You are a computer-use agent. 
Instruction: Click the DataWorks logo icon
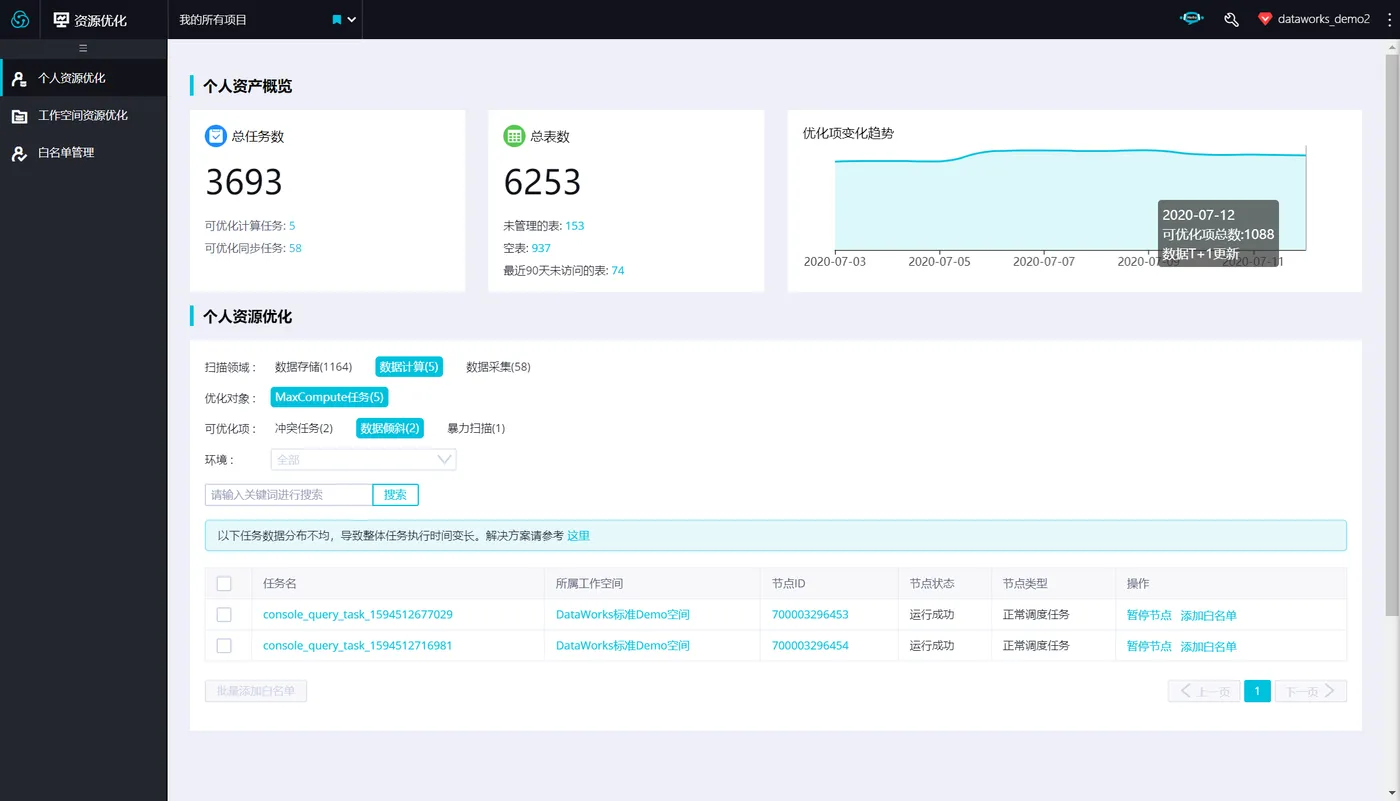click(20, 19)
